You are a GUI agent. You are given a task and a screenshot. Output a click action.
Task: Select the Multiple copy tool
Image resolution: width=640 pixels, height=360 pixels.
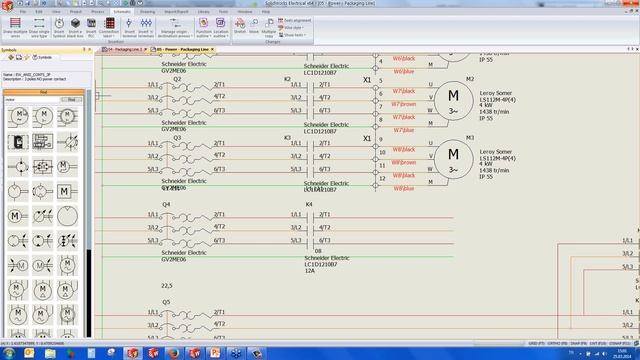(269, 28)
